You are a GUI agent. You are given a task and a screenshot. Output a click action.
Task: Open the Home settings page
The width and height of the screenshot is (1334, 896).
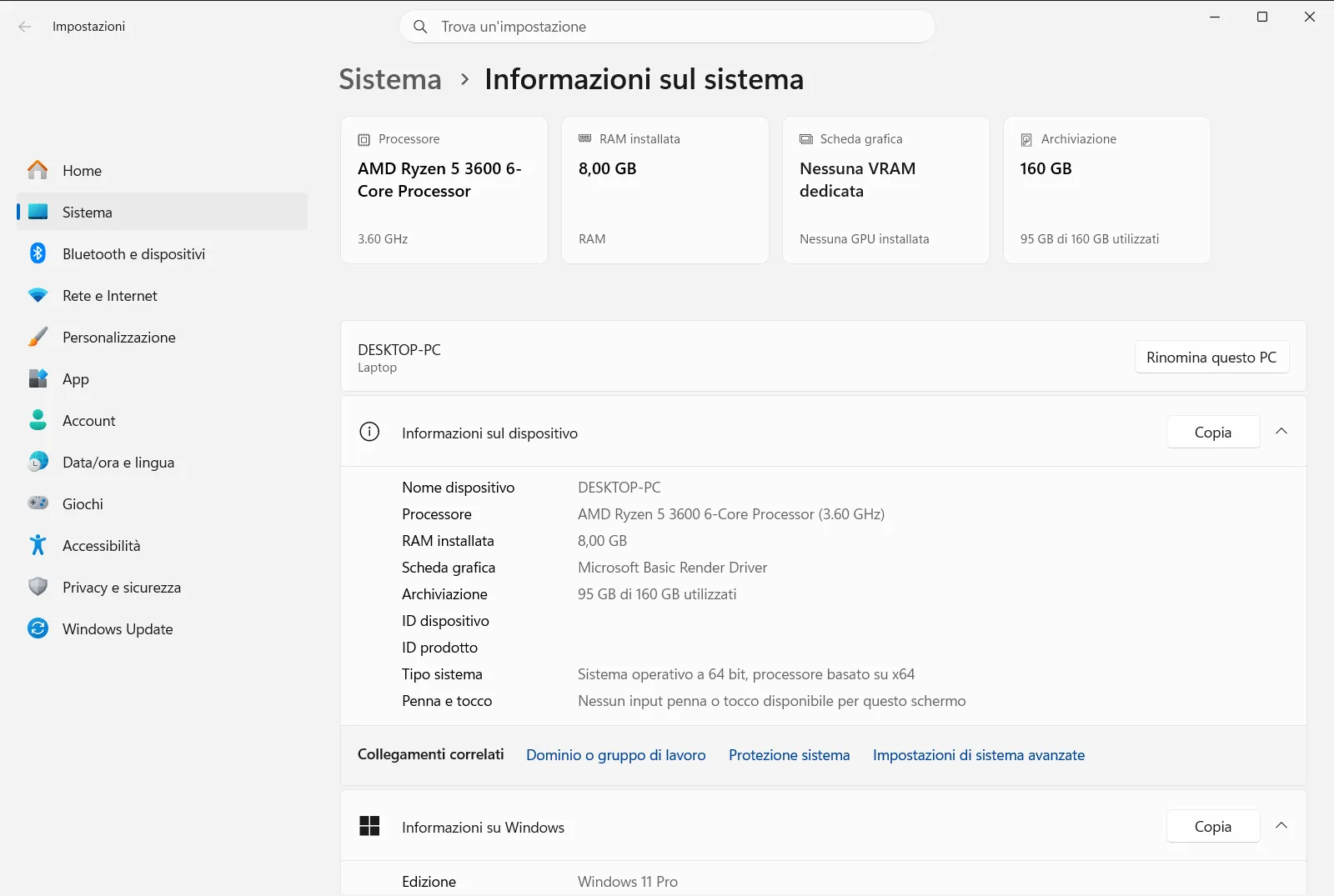[x=163, y=170]
